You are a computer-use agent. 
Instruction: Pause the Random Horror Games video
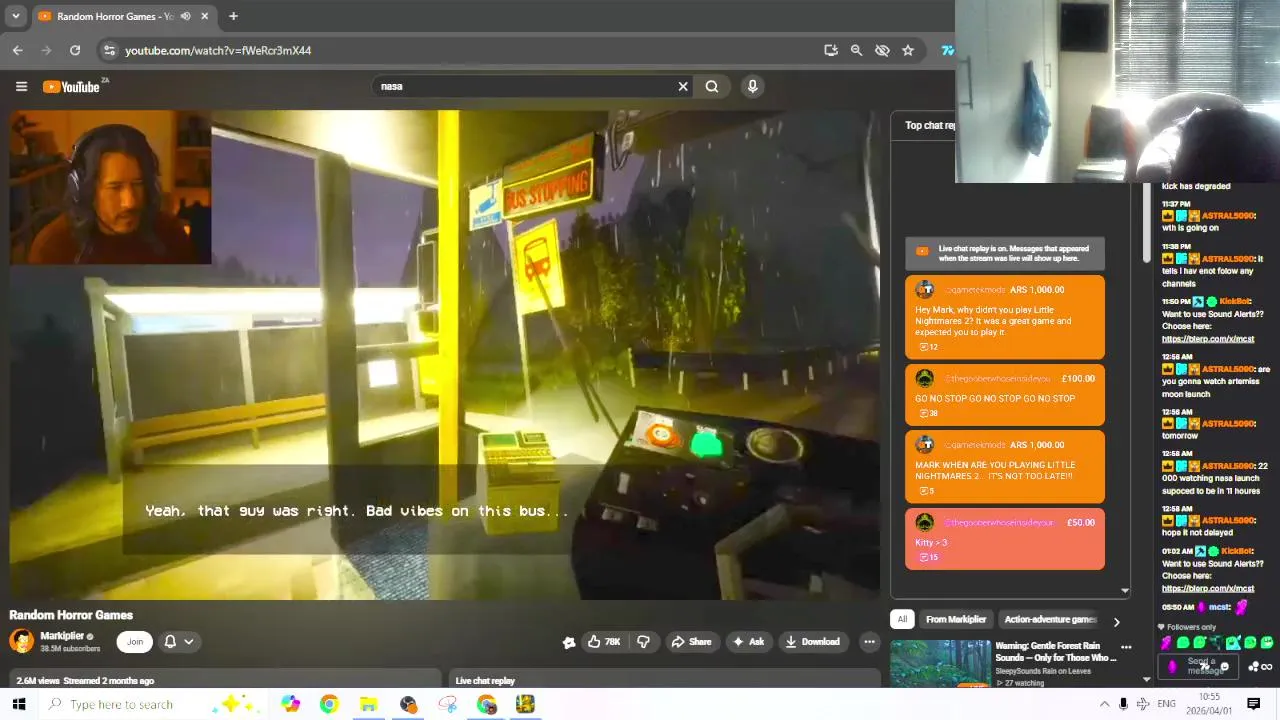[445, 354]
